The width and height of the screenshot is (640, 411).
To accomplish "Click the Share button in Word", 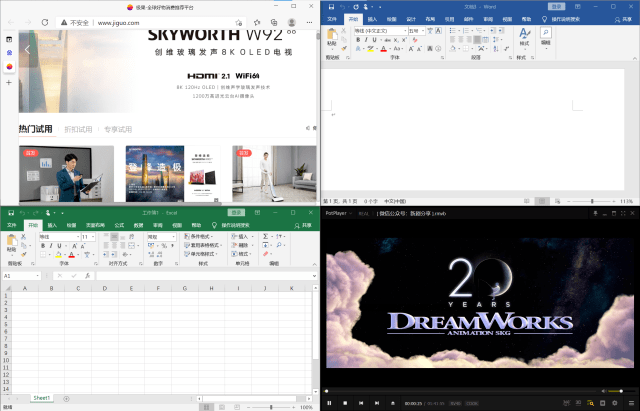I will tap(623, 20).
